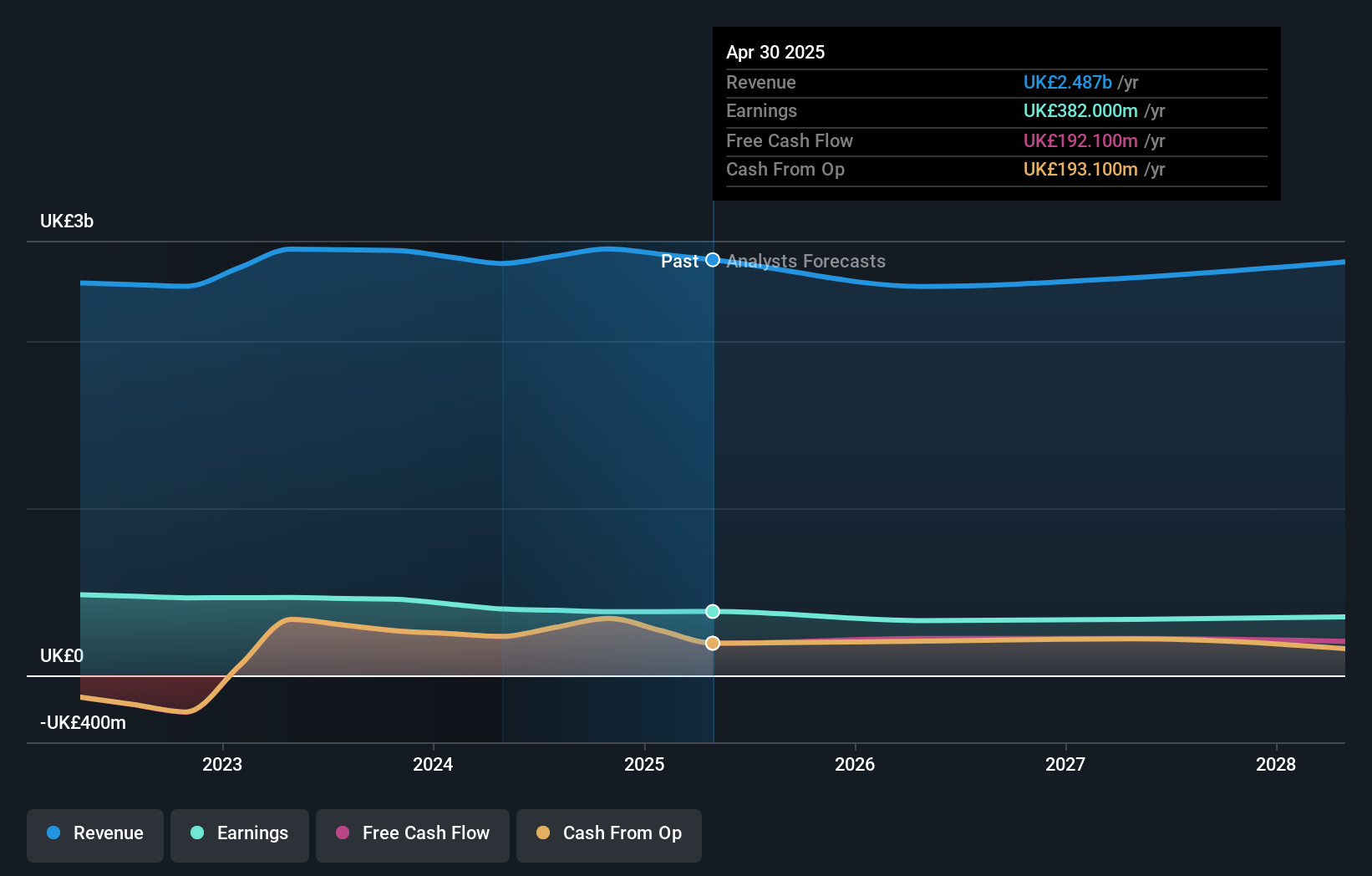Image resolution: width=1372 pixels, height=876 pixels.
Task: Click the Cash From Op legend button
Action: (608, 833)
